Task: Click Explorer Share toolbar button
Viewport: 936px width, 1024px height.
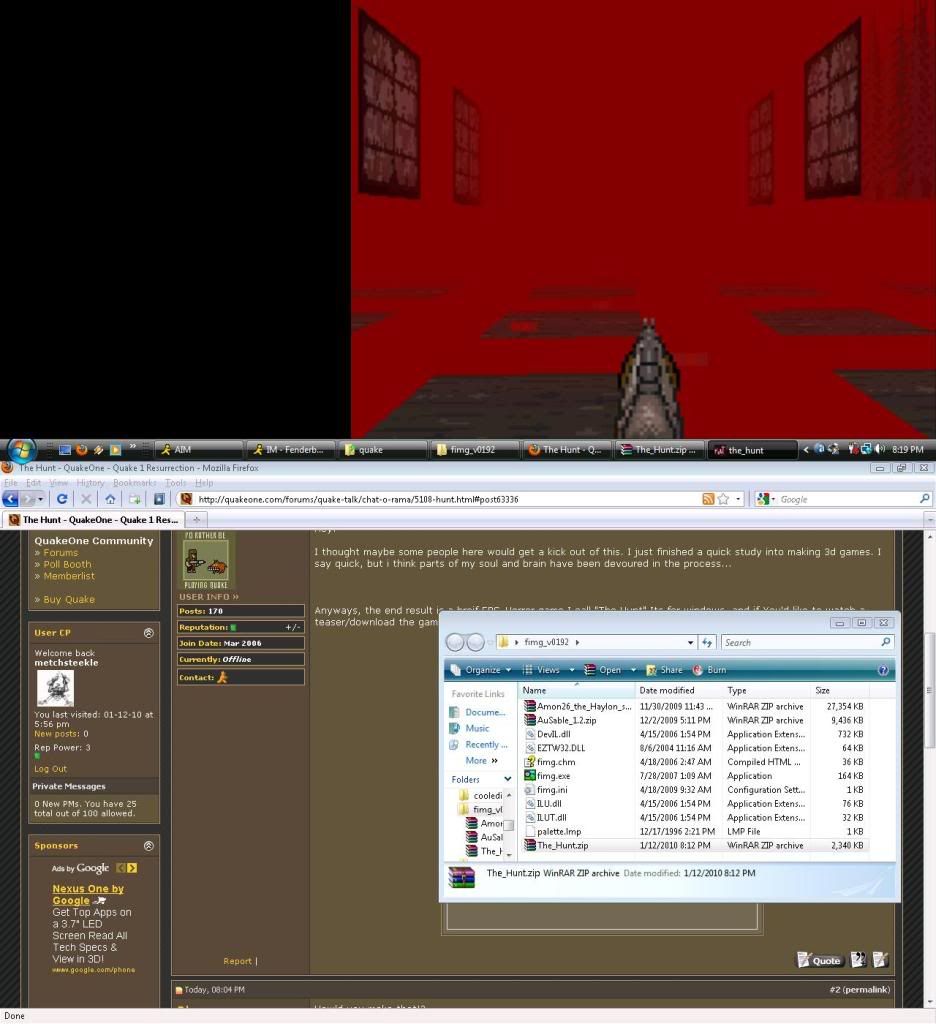Action: [664, 670]
